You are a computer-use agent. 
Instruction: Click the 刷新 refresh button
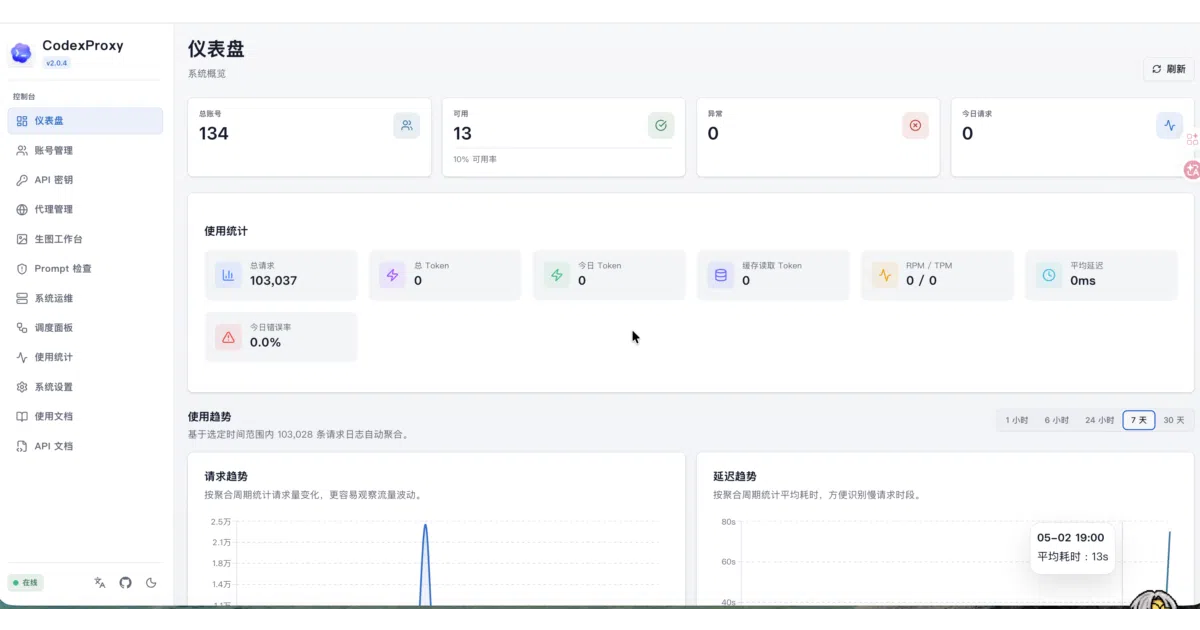tap(1168, 69)
